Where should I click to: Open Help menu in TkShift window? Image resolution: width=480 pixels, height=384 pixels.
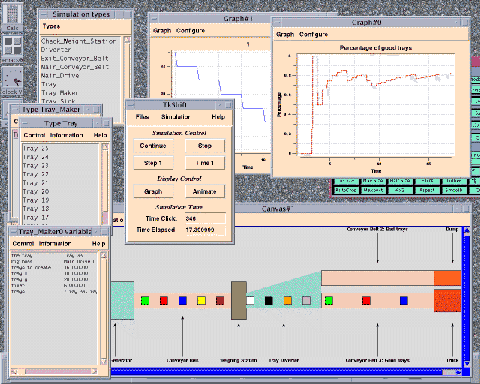pyautogui.click(x=218, y=117)
